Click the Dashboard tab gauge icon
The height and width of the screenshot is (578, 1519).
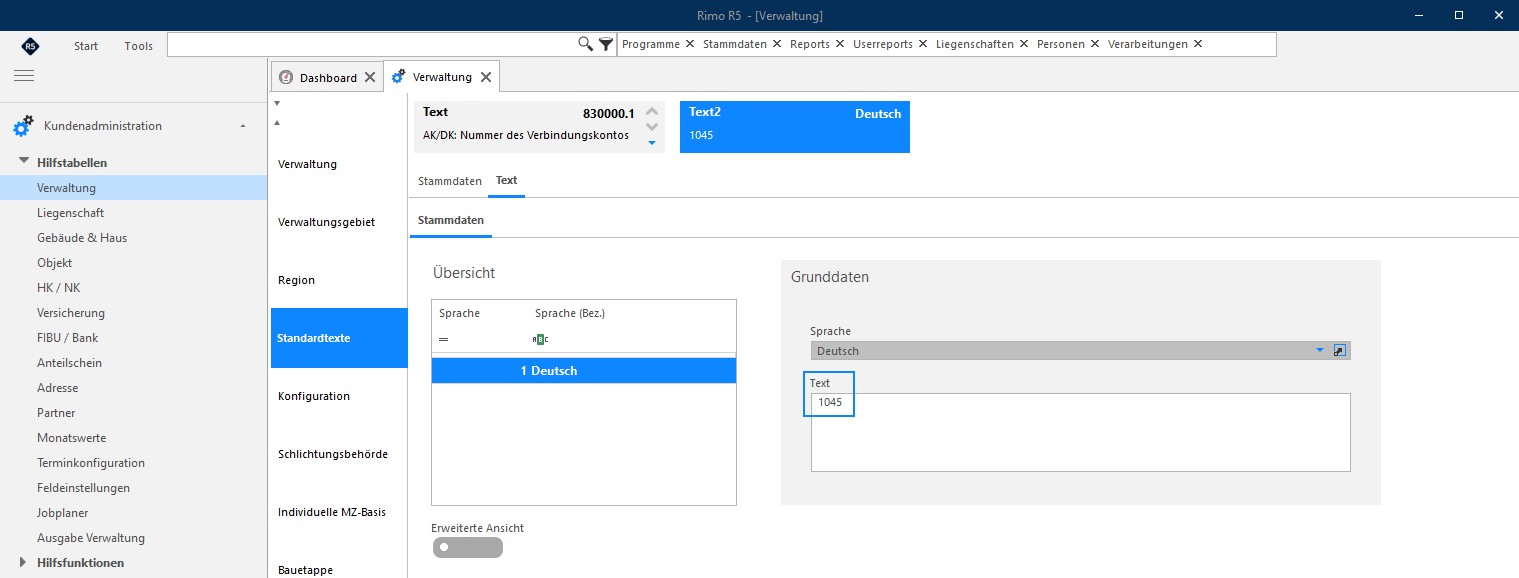click(x=286, y=77)
